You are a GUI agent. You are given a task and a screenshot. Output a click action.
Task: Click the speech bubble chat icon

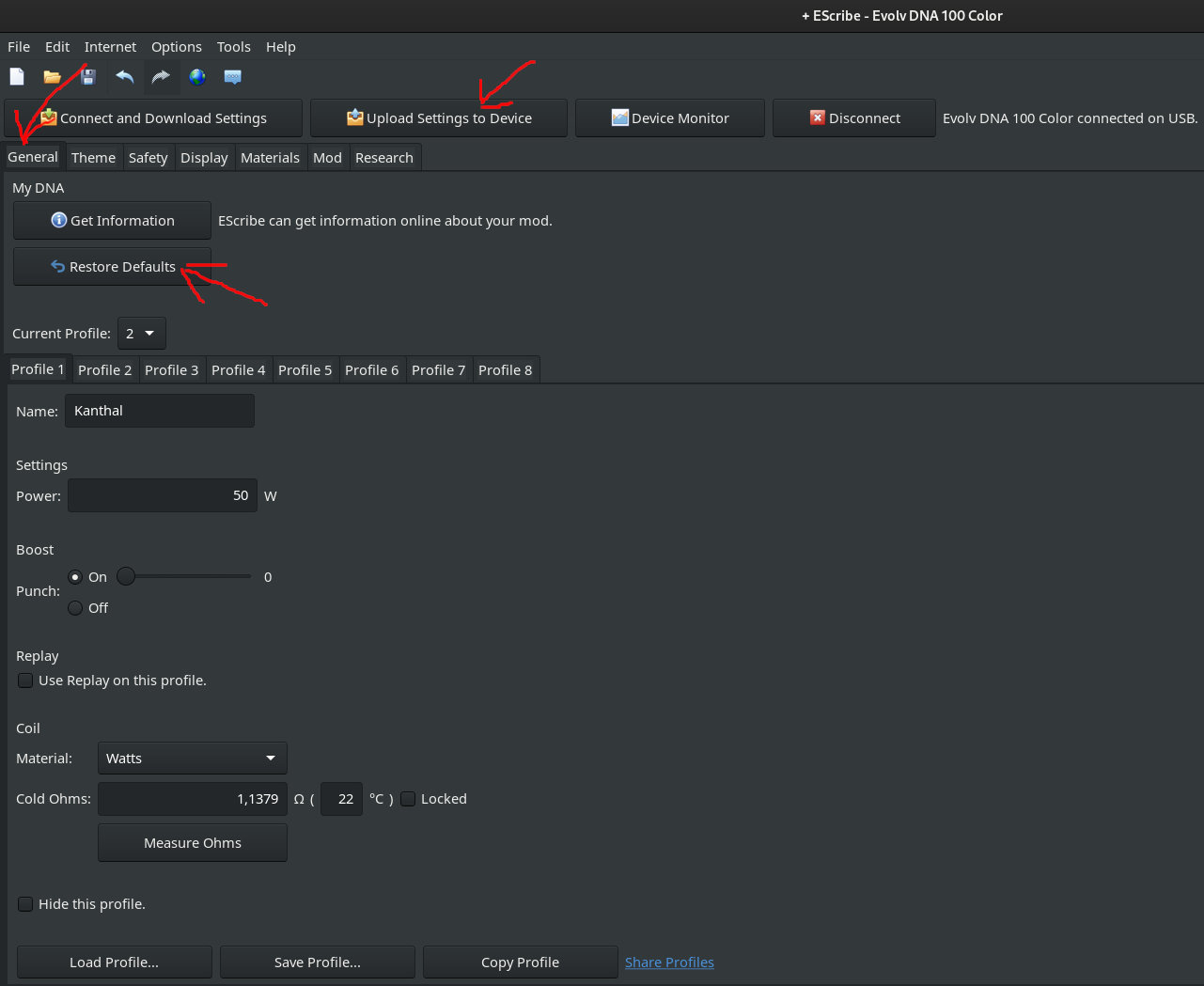point(233,77)
